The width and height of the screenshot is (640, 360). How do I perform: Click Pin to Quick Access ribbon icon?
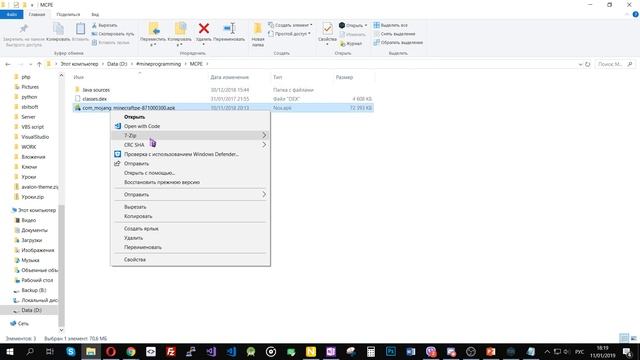pos(23,29)
